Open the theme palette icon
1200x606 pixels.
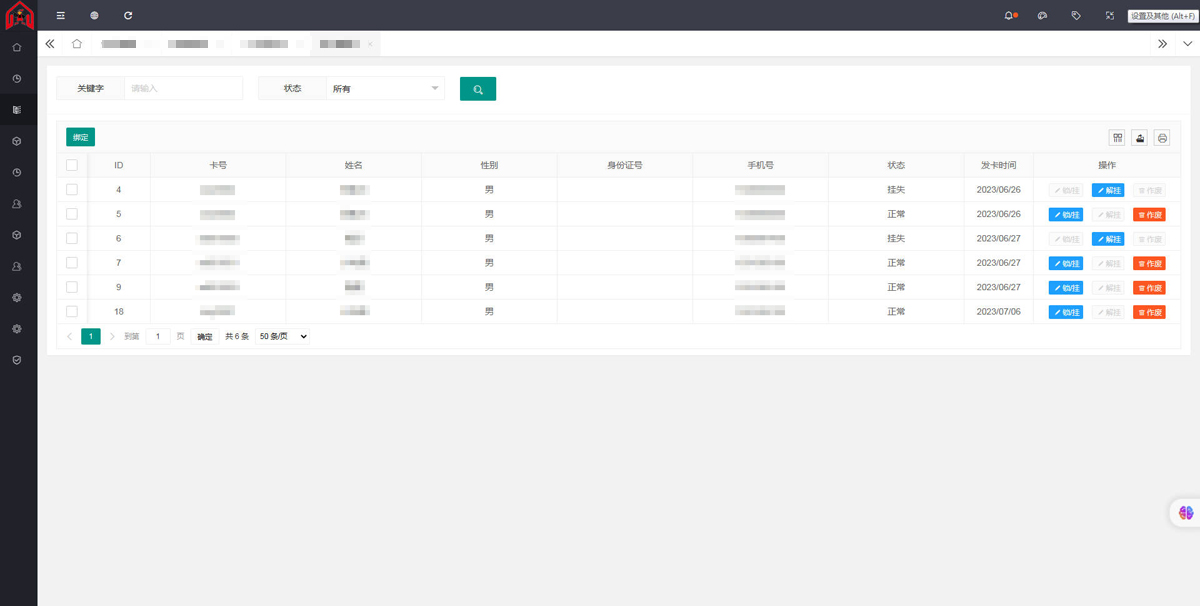coord(1042,16)
